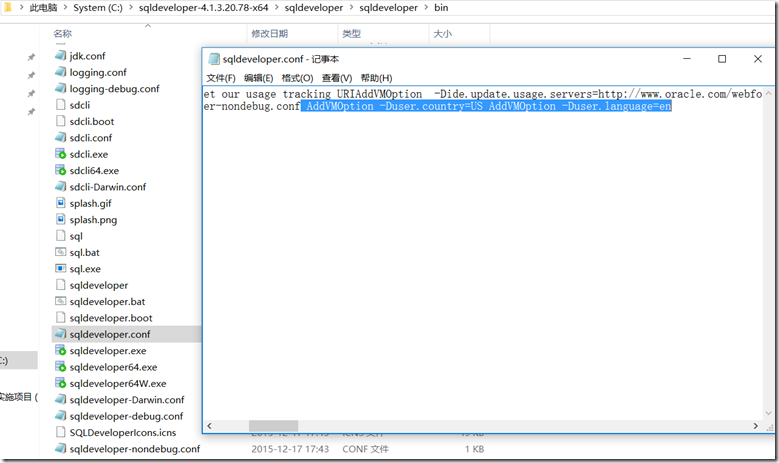Go to 此电脑 in the address bar

(43, 8)
